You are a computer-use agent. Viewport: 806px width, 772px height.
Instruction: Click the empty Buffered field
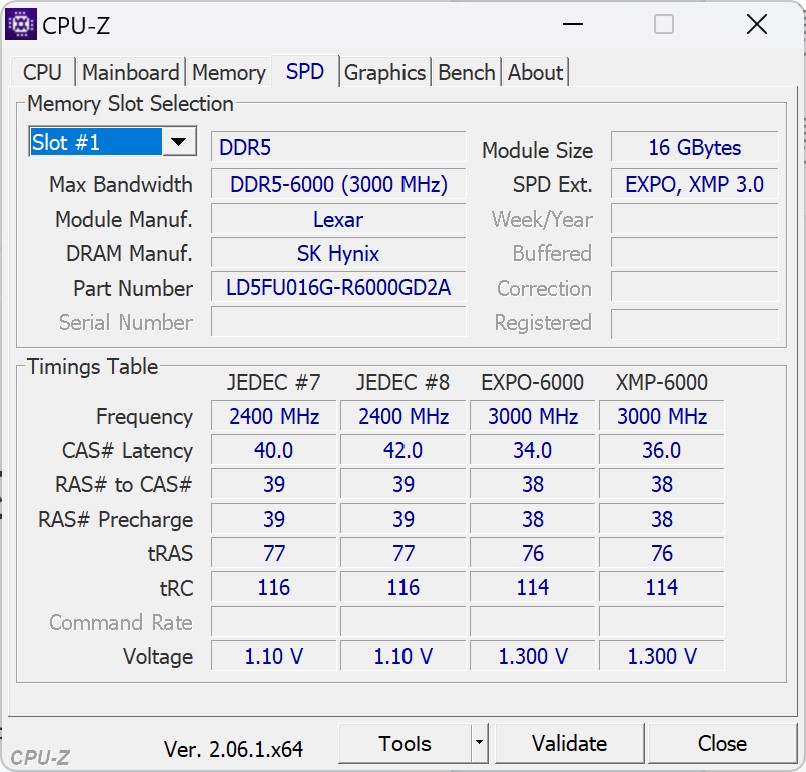tap(694, 253)
